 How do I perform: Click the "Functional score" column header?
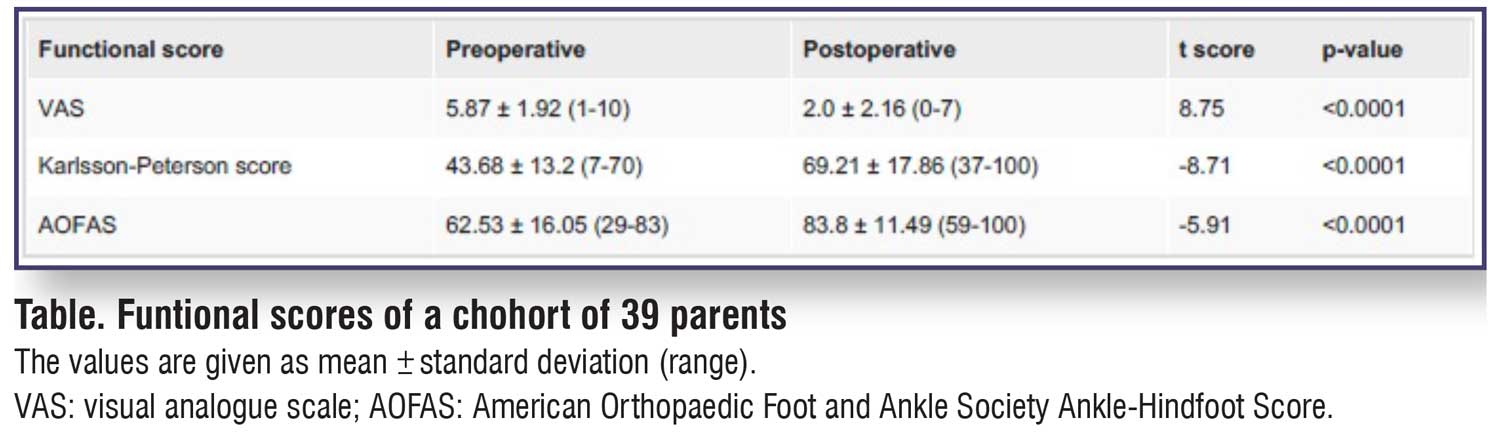(x=131, y=49)
